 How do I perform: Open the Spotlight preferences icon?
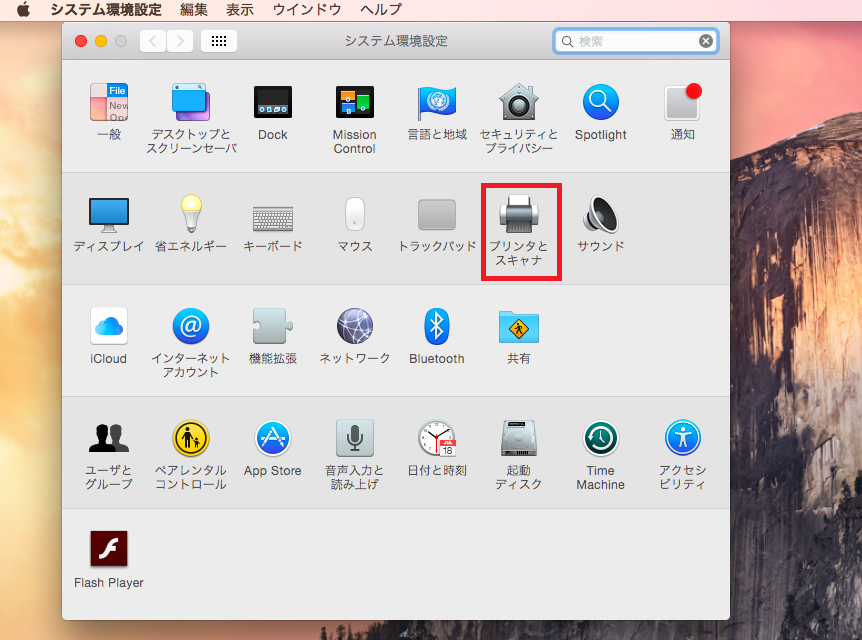[x=600, y=103]
